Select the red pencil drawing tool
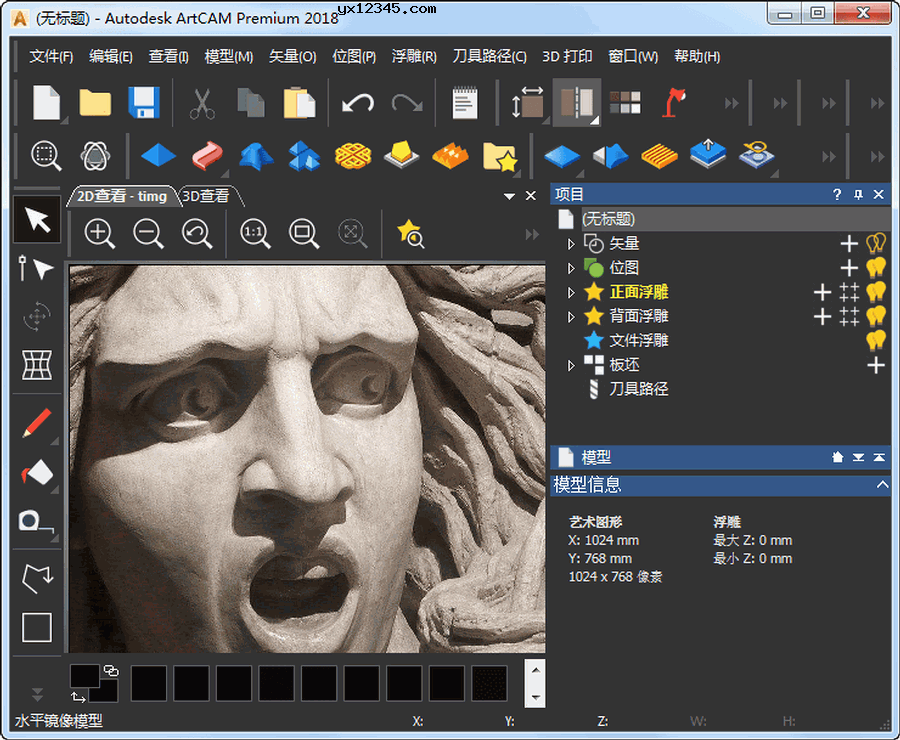Screen dimensions: 900x740 point(37,424)
